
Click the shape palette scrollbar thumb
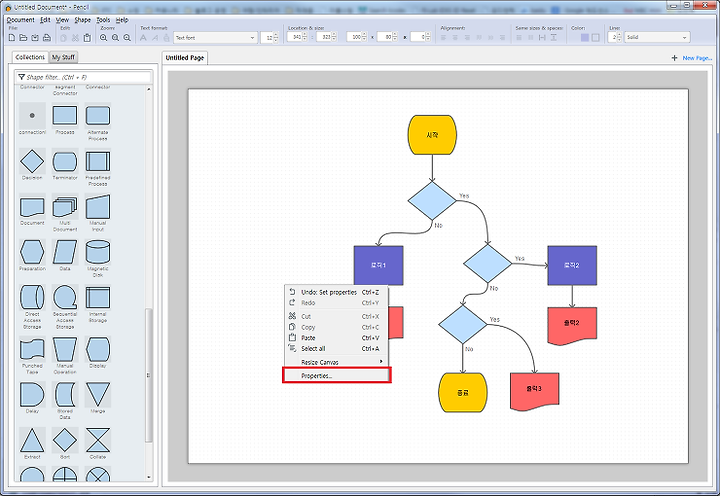148,375
